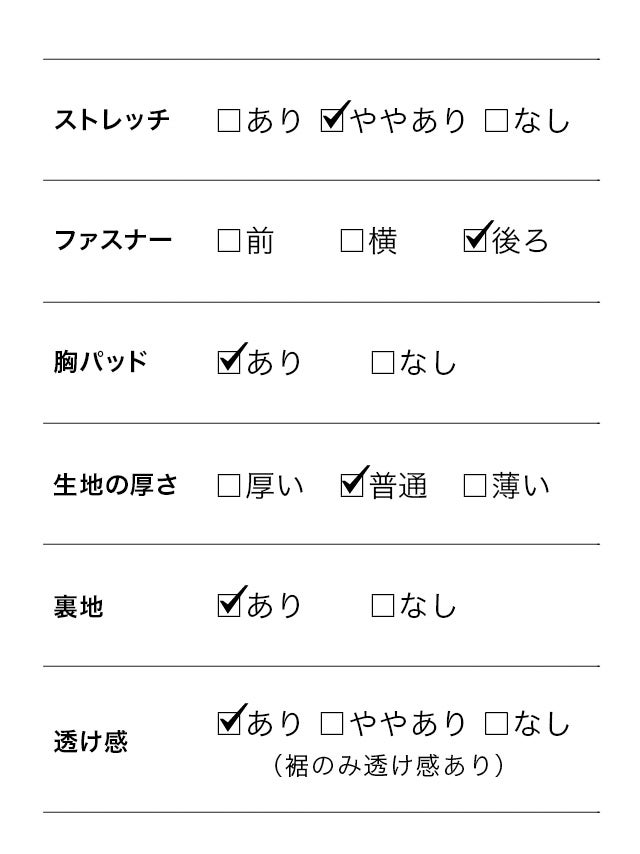The width and height of the screenshot is (640, 854).
Task: Uncheck the 透け感 あり checkbox
Action: [229, 722]
